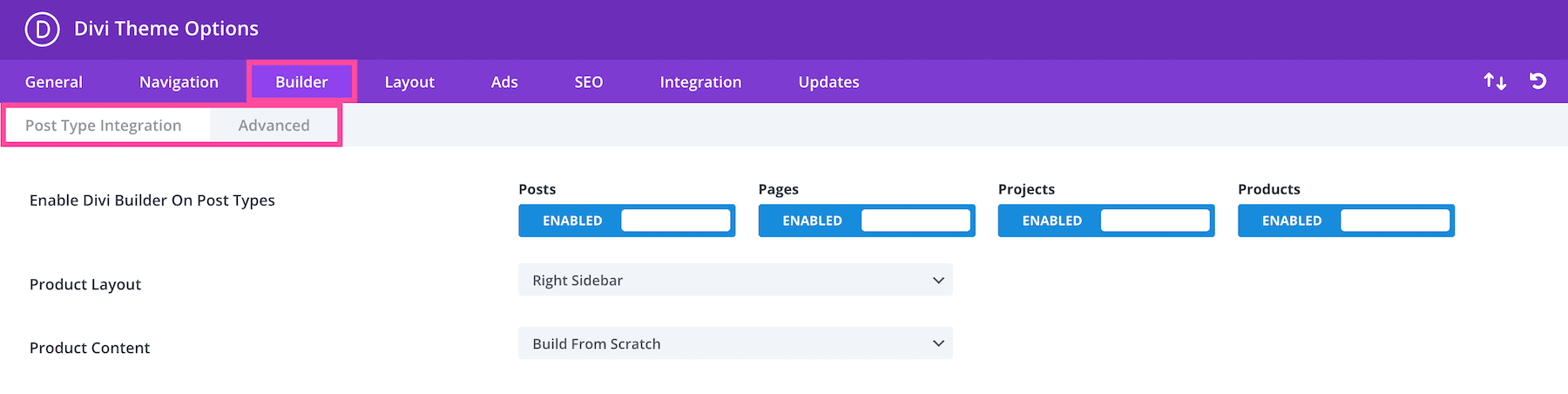Viewport: 1568px width, 394px height.
Task: Select the Builder tab
Action: pyautogui.click(x=301, y=82)
